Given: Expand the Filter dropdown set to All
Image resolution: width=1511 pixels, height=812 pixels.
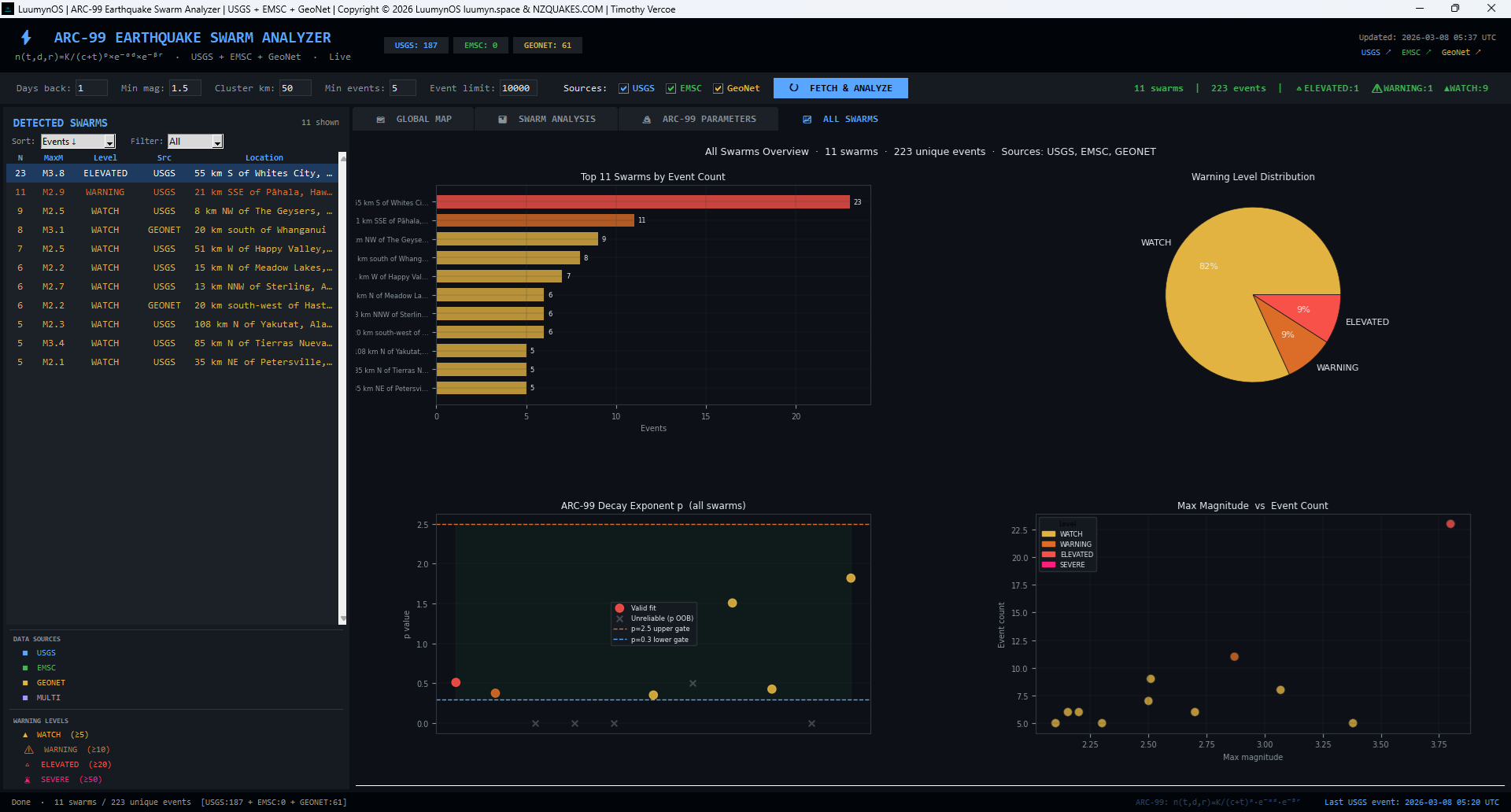Looking at the screenshot, I should pos(195,142).
